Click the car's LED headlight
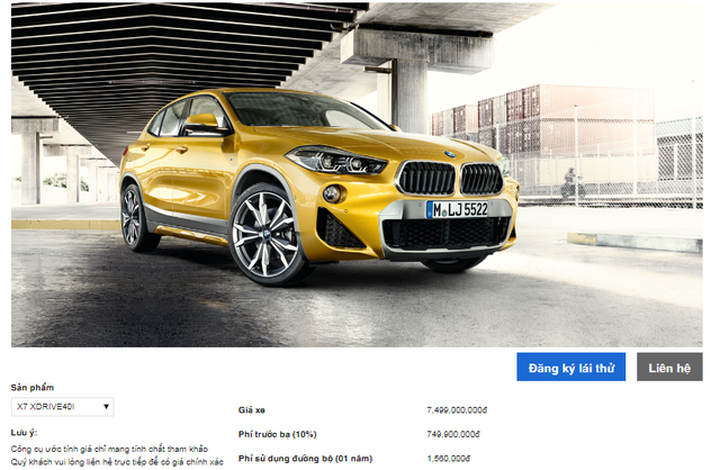 point(336,160)
